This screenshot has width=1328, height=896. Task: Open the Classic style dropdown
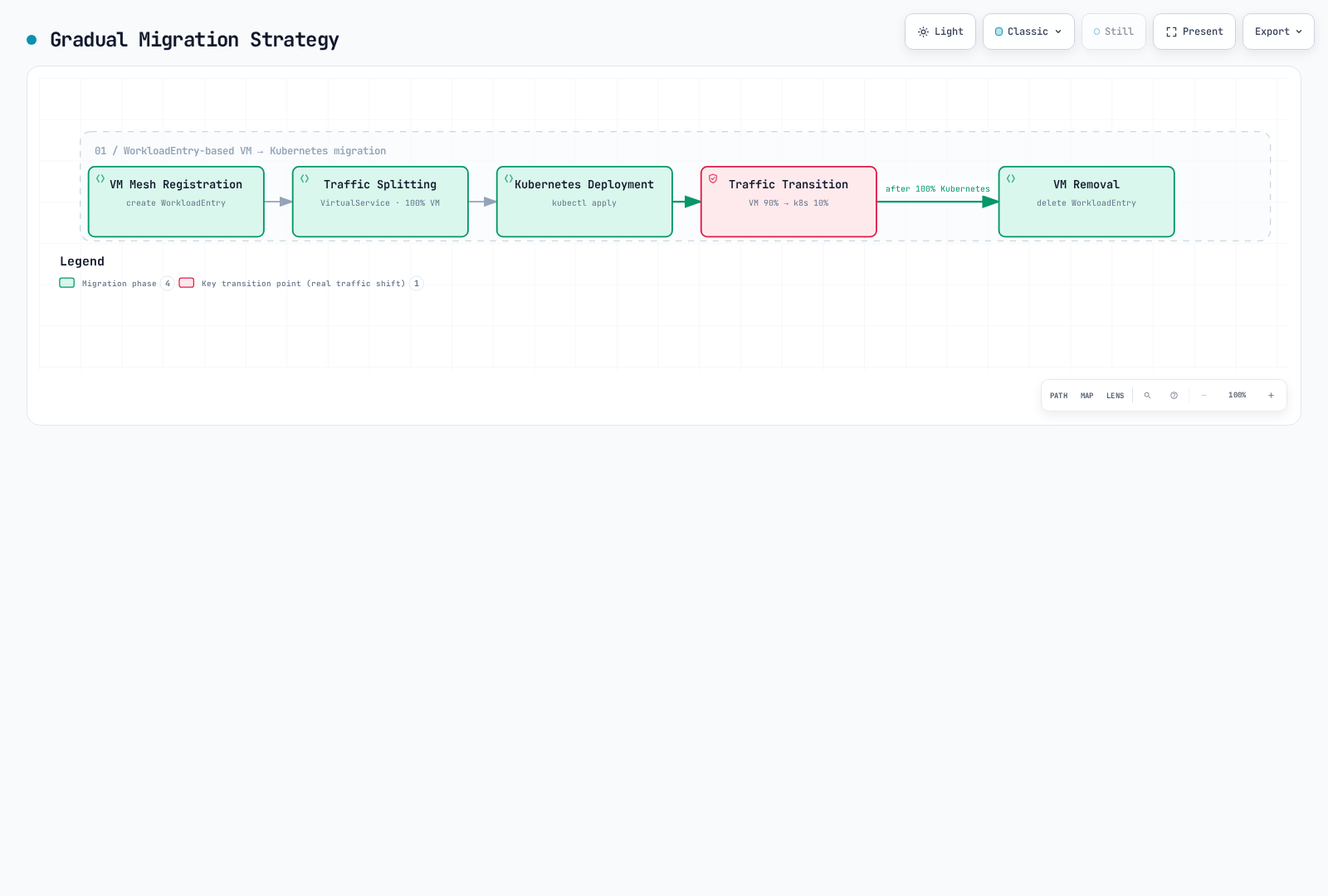1028,32
